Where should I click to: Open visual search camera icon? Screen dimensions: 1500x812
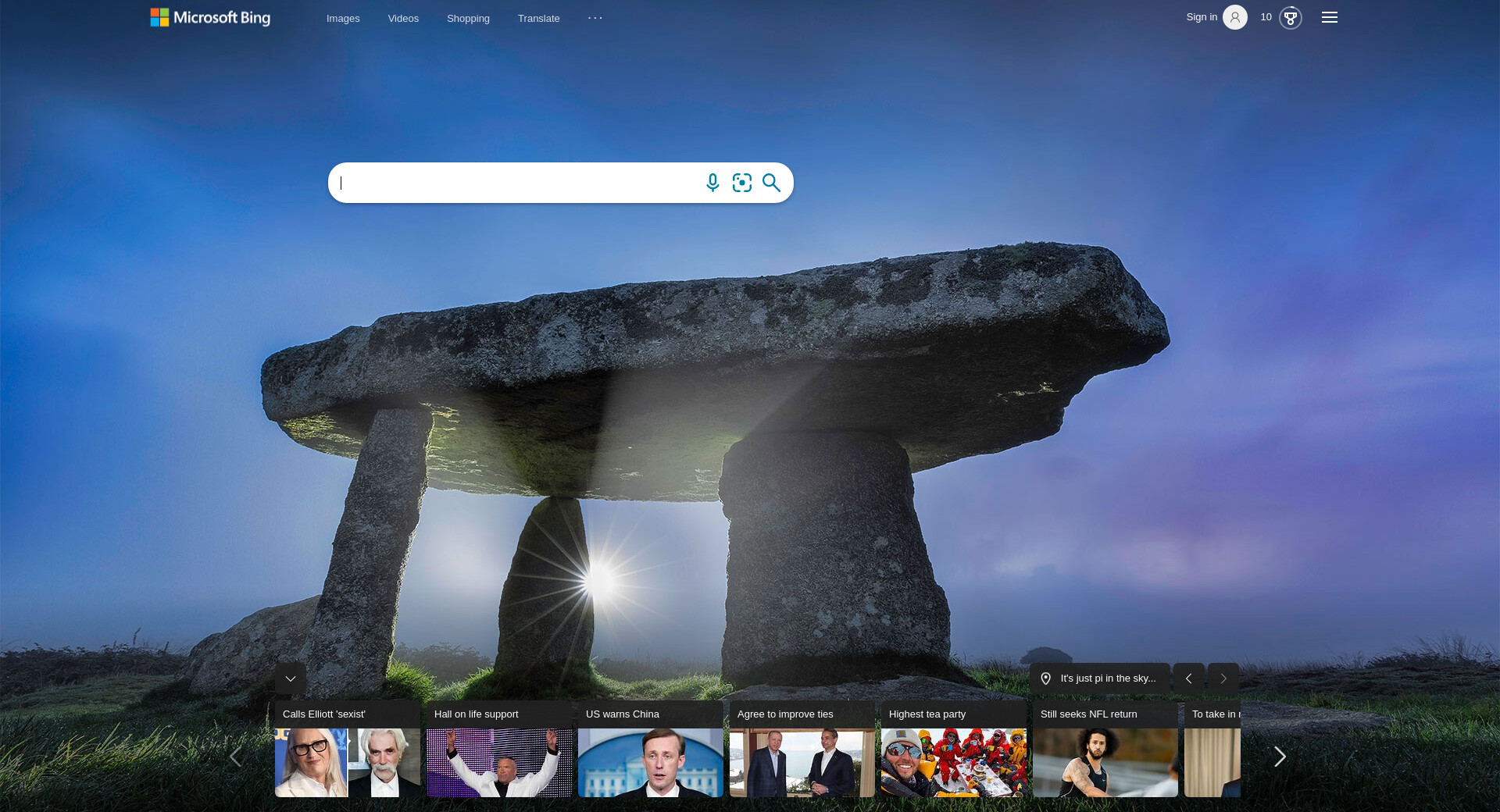(741, 183)
